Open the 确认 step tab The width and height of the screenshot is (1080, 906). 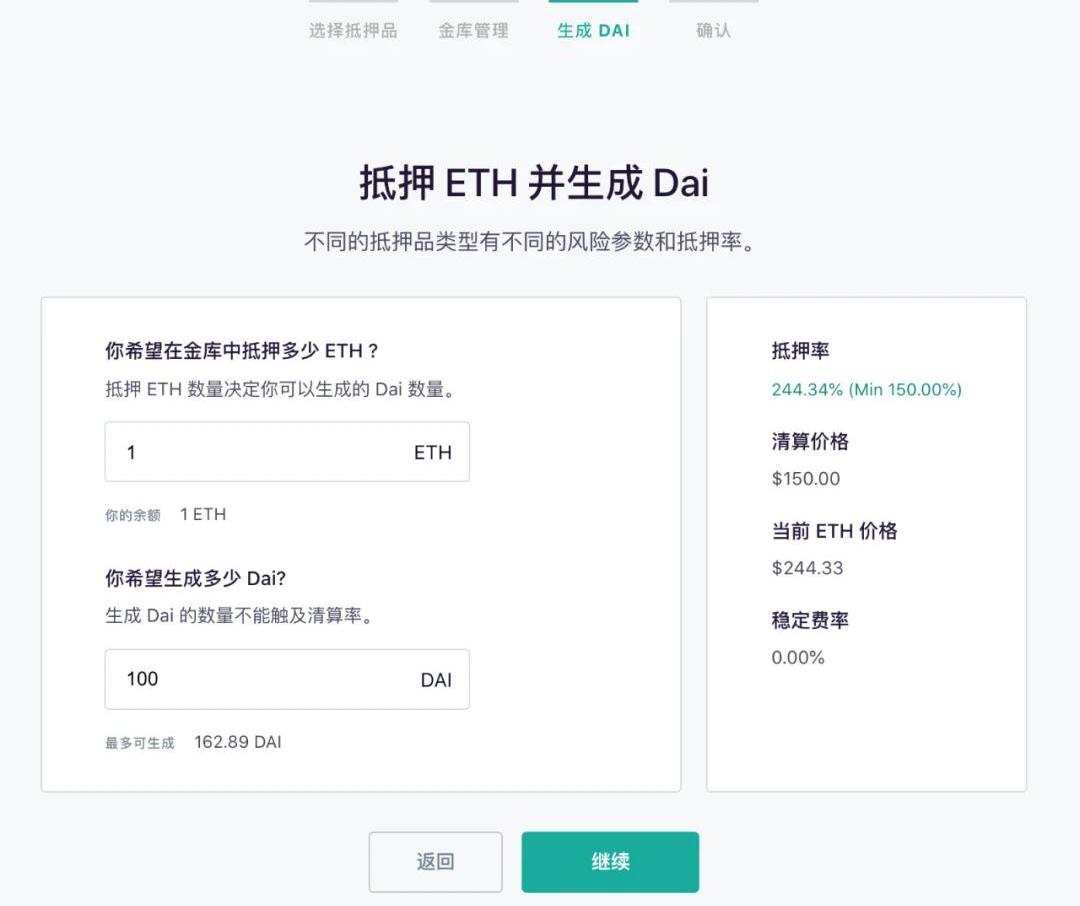713,31
